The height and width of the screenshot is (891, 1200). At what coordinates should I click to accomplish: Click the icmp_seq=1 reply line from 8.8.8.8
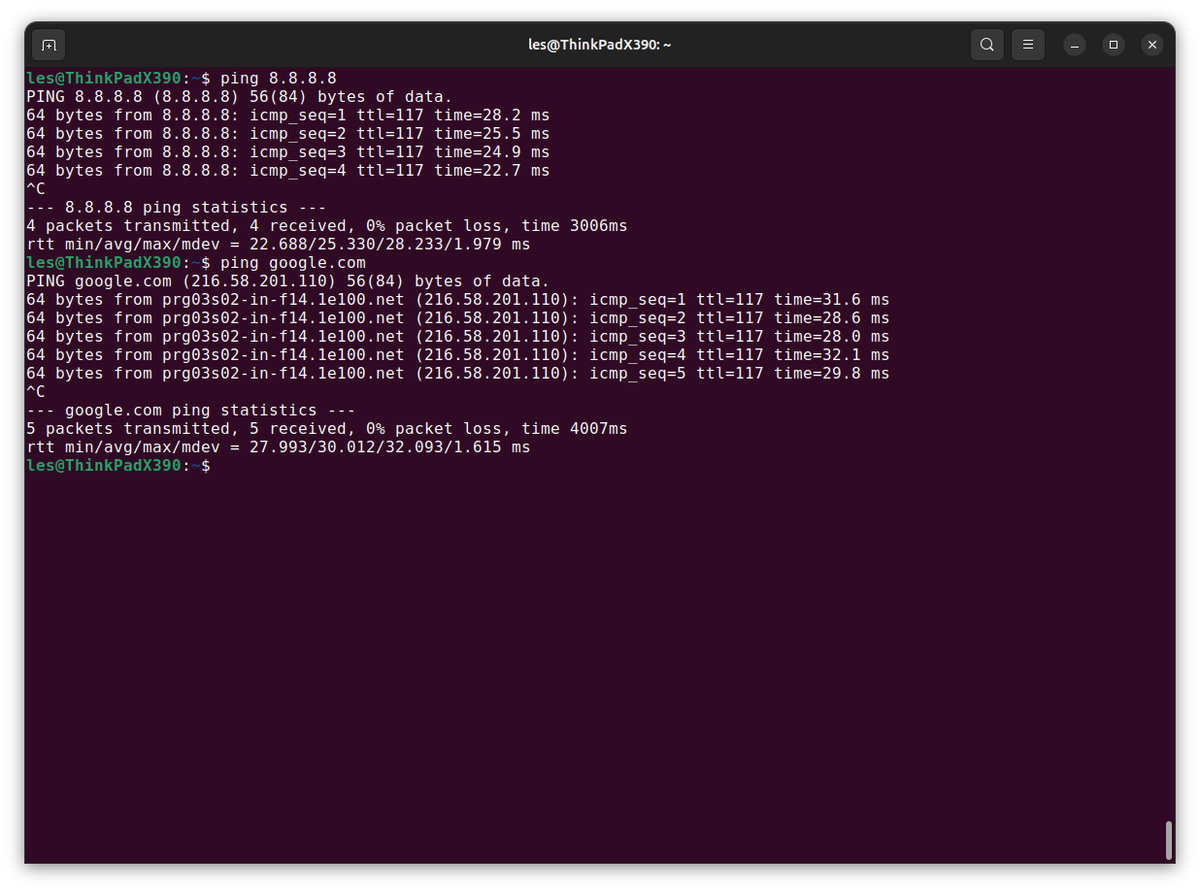286,114
